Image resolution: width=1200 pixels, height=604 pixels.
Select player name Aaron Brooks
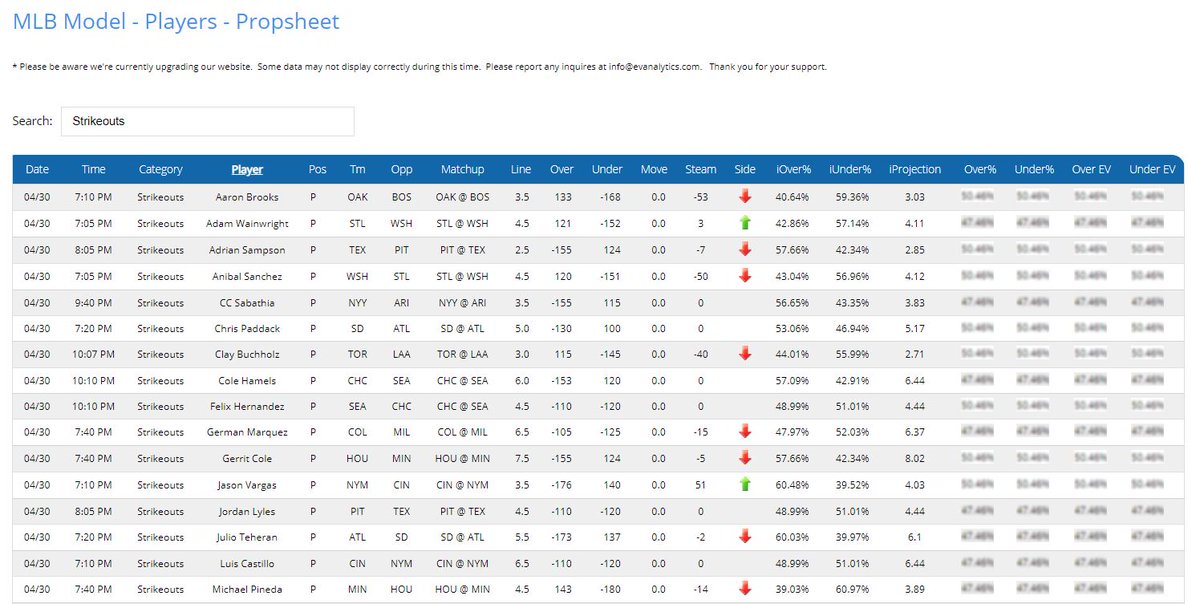point(247,197)
